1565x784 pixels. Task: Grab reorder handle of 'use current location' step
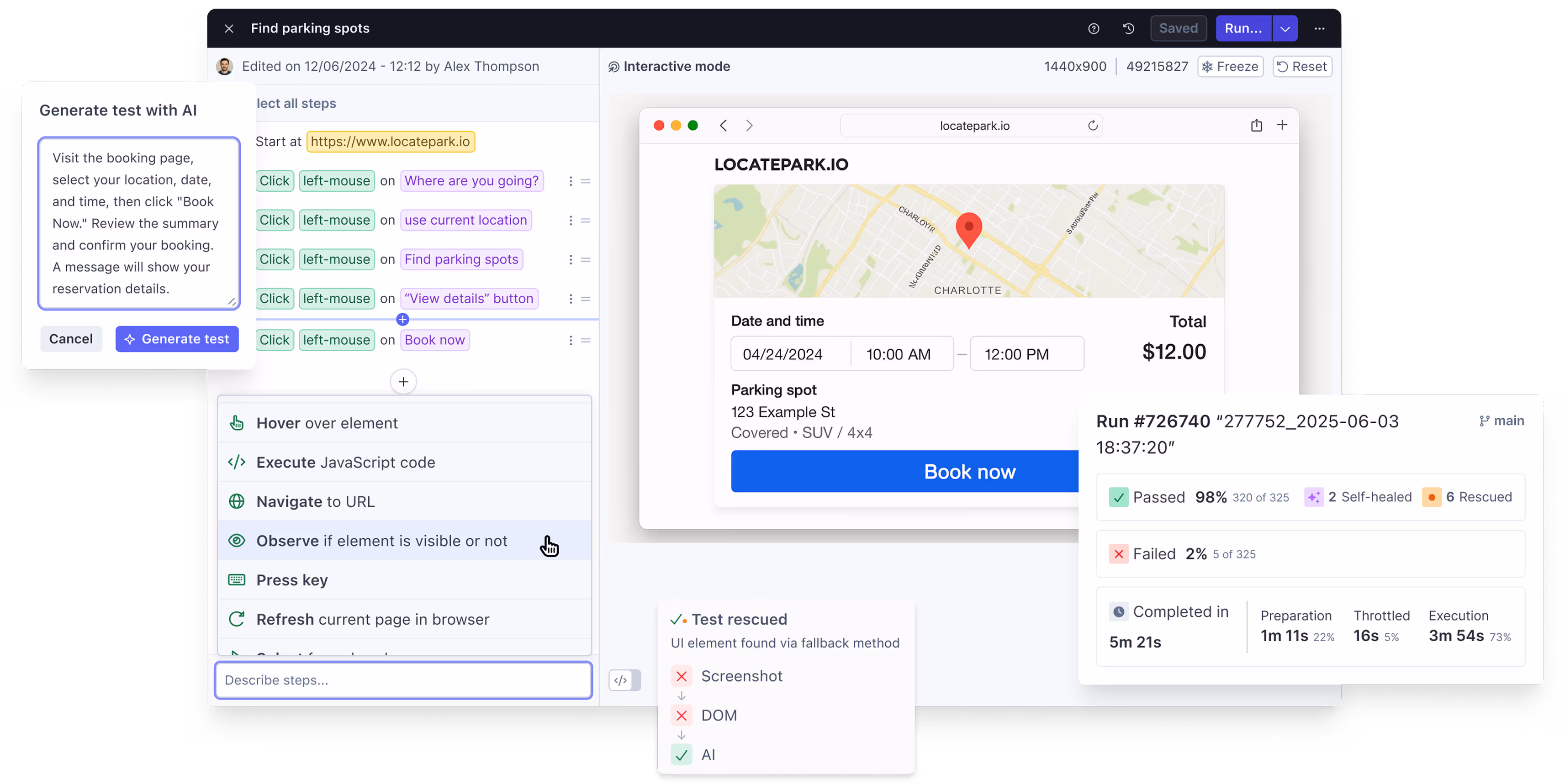coord(586,221)
